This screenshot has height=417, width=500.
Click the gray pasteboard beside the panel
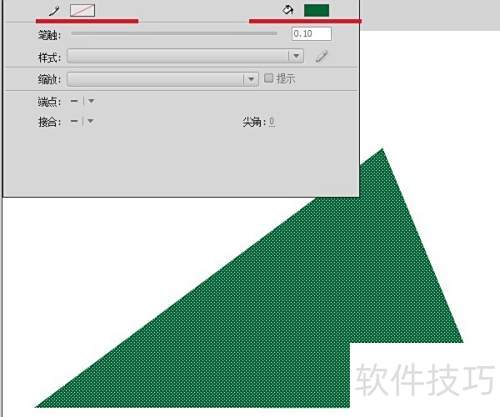(430, 15)
